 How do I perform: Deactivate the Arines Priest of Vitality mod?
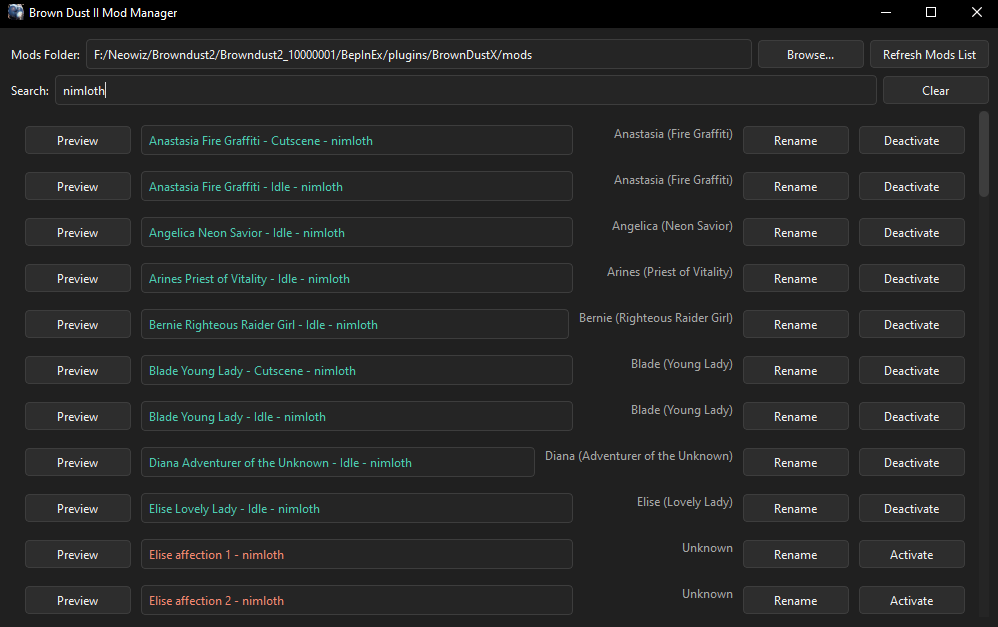click(x=911, y=278)
